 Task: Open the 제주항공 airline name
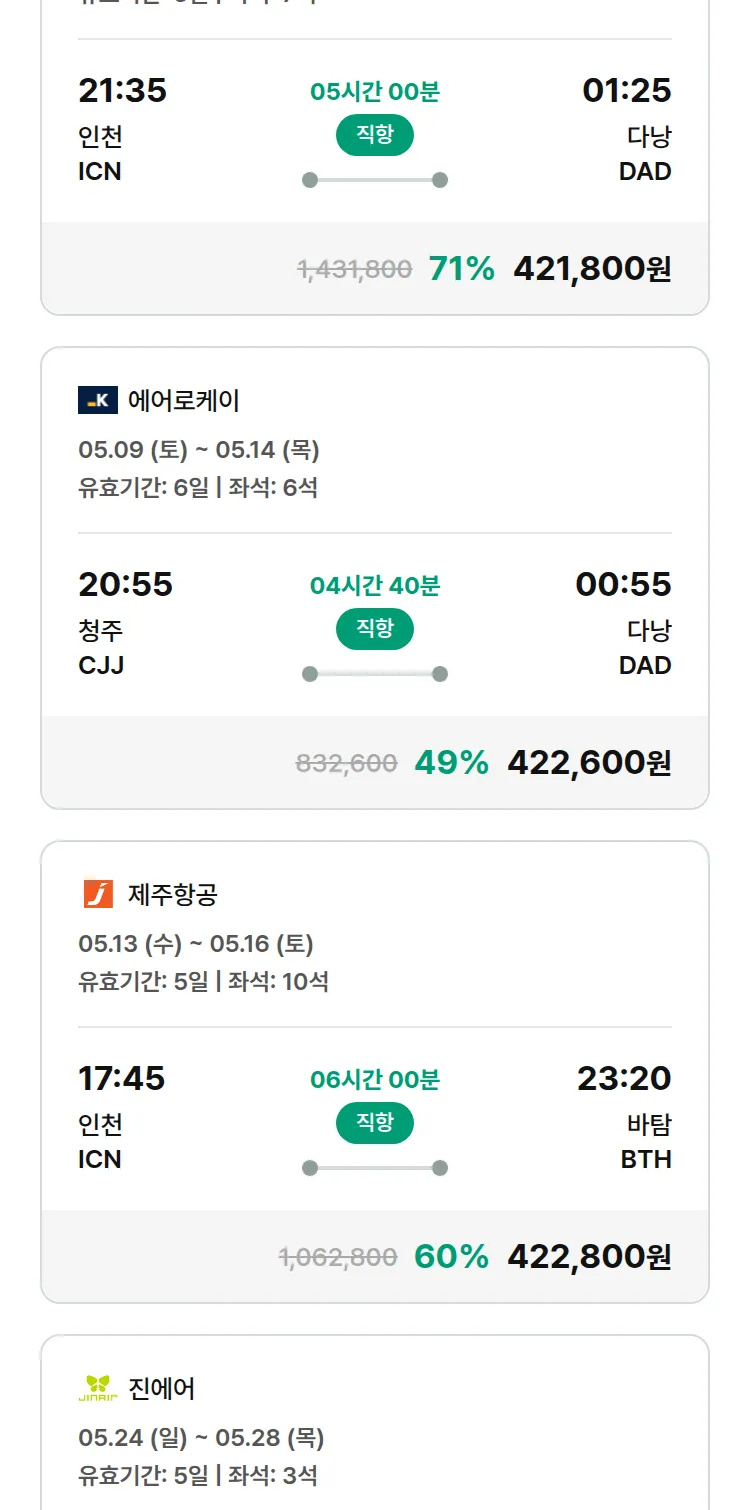click(x=173, y=894)
